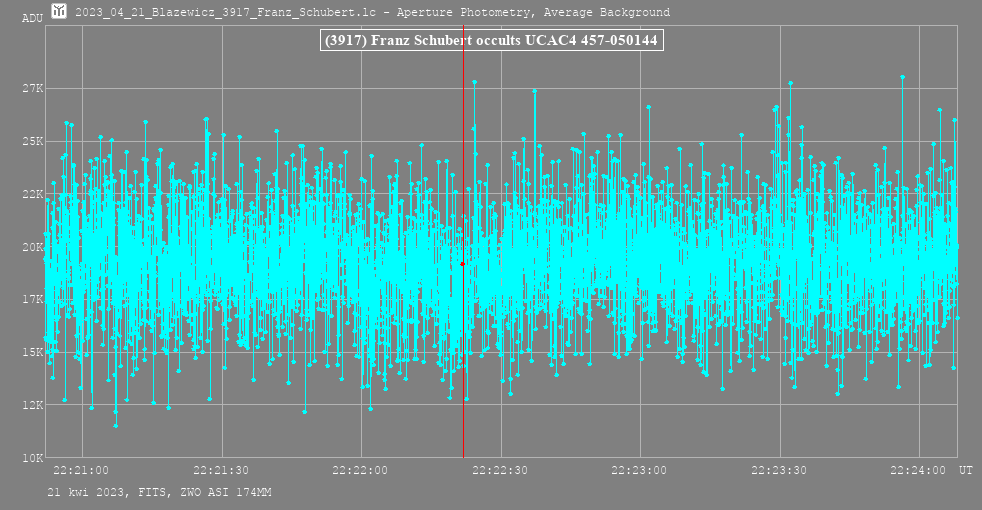Screen dimensions: 982x510
Task: Click the 22:22:30 time axis label
Action: (x=500, y=470)
